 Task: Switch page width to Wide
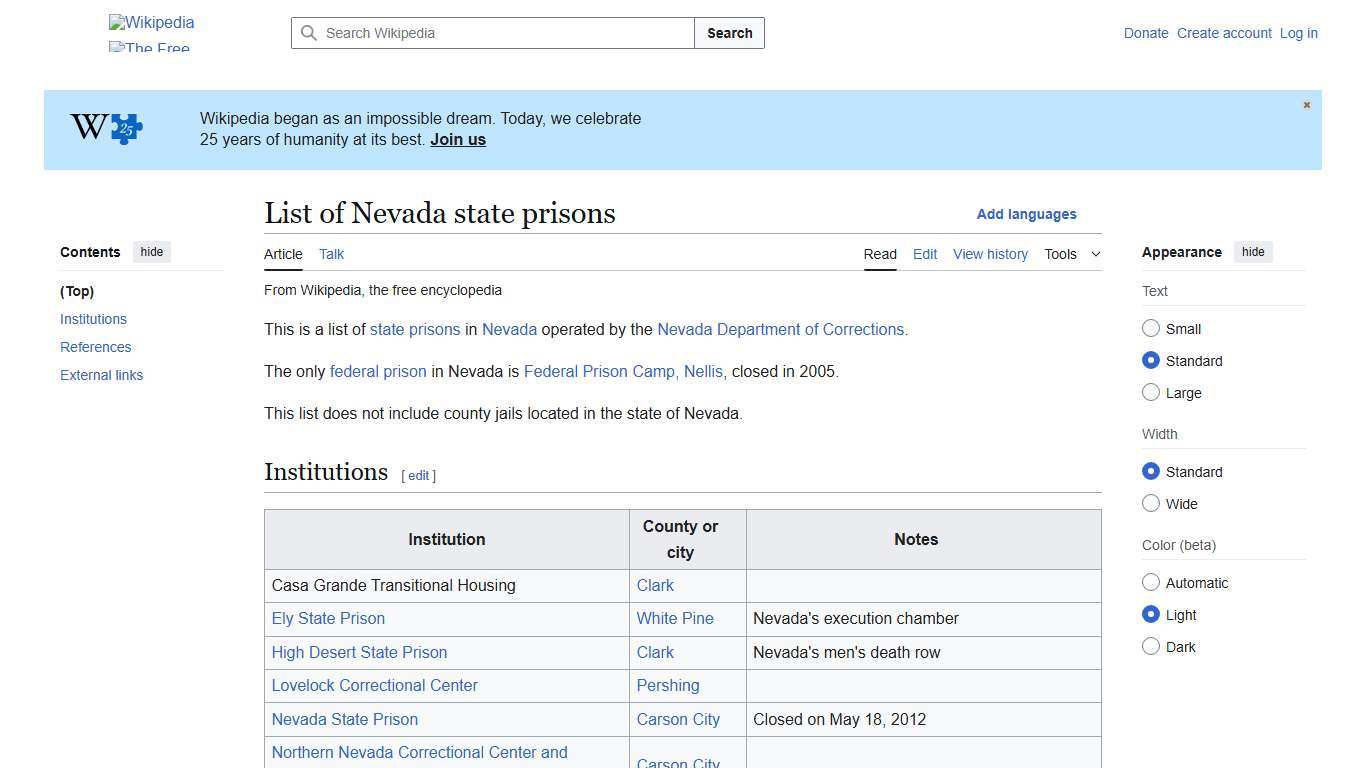coord(1151,503)
